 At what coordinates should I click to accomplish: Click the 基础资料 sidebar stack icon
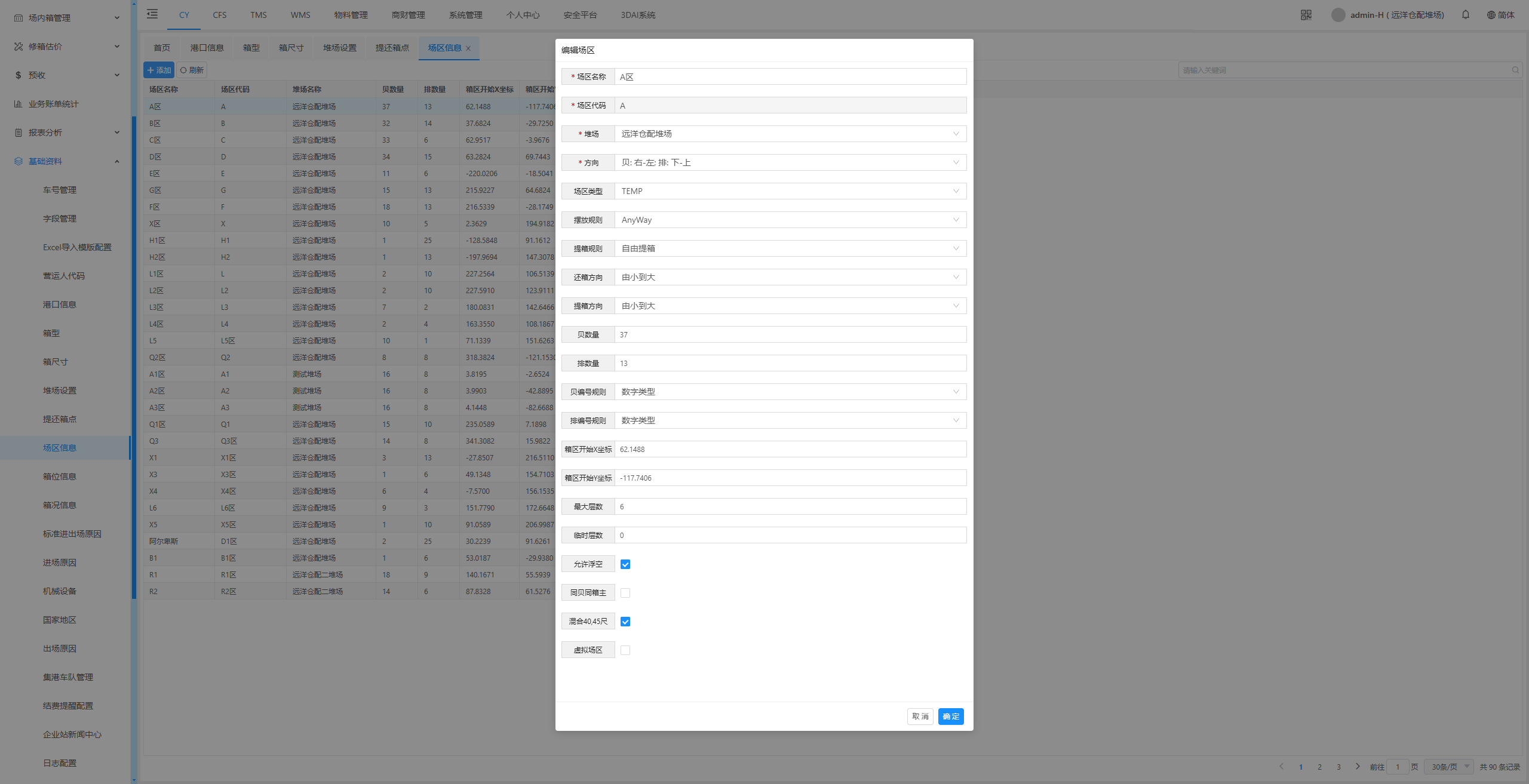coord(19,161)
